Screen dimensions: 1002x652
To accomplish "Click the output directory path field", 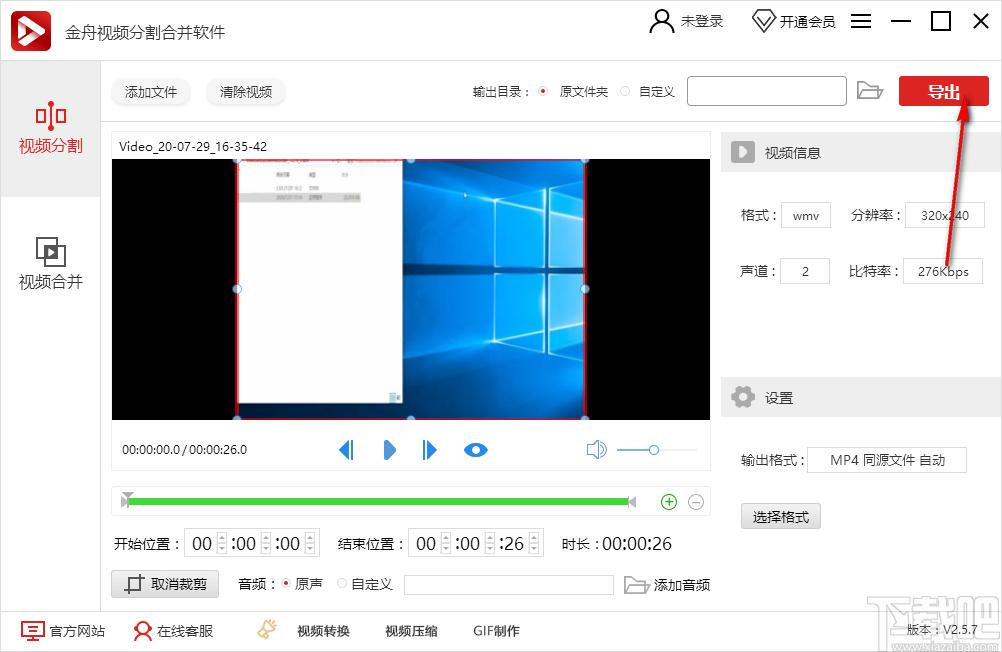I will (x=767, y=91).
